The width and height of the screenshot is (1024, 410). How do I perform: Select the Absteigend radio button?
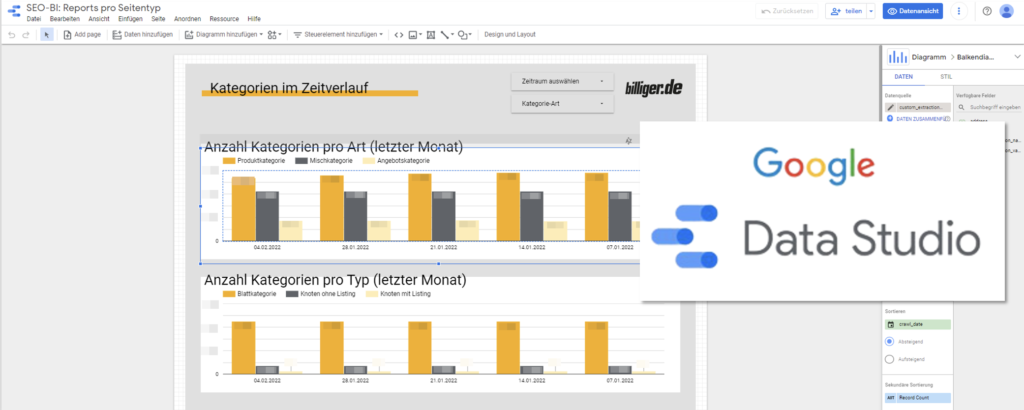pos(889,341)
